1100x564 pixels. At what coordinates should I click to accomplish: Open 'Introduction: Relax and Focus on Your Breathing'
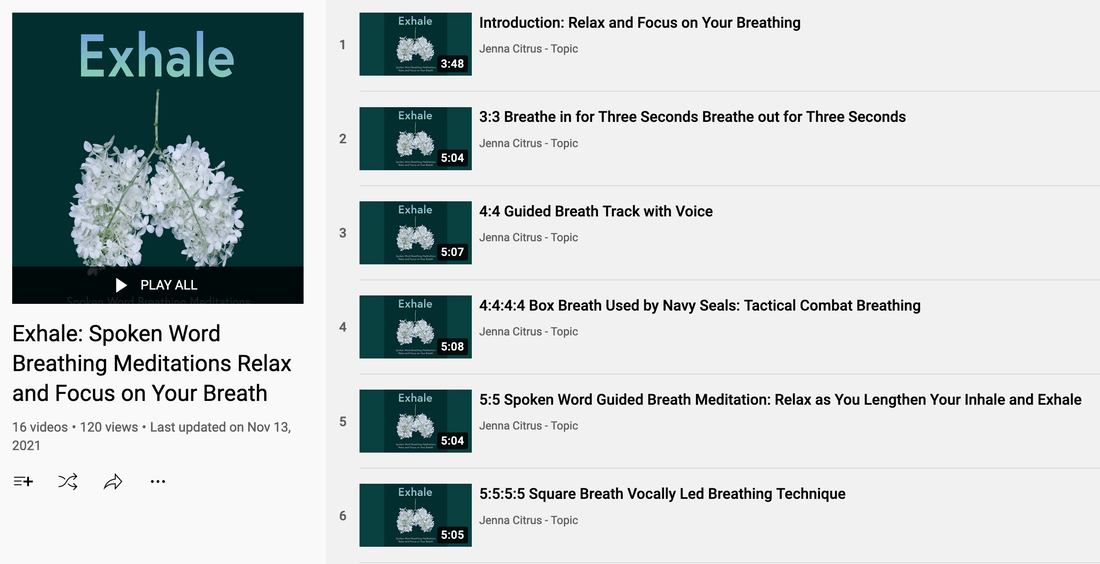click(640, 22)
